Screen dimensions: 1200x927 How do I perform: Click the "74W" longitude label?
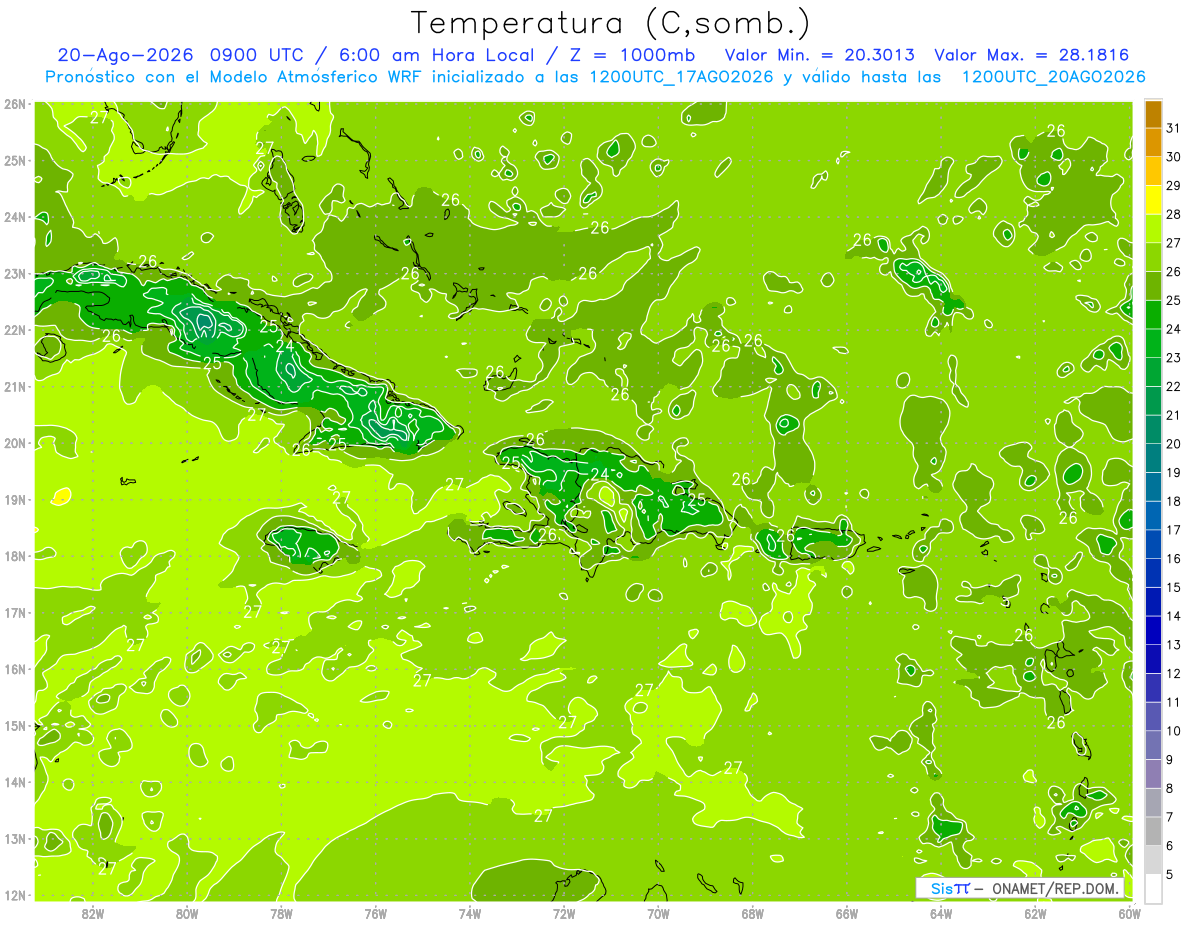tap(470, 912)
